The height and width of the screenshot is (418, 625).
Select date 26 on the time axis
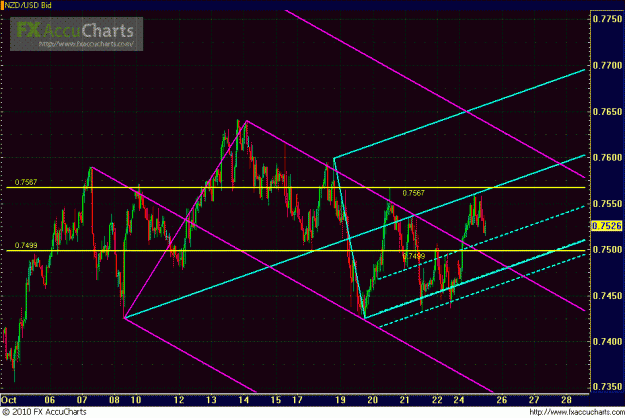[502, 400]
